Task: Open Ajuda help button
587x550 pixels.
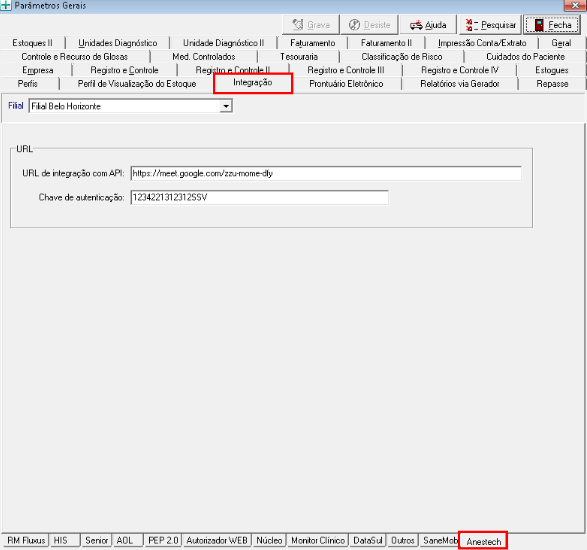Action: coord(428,25)
